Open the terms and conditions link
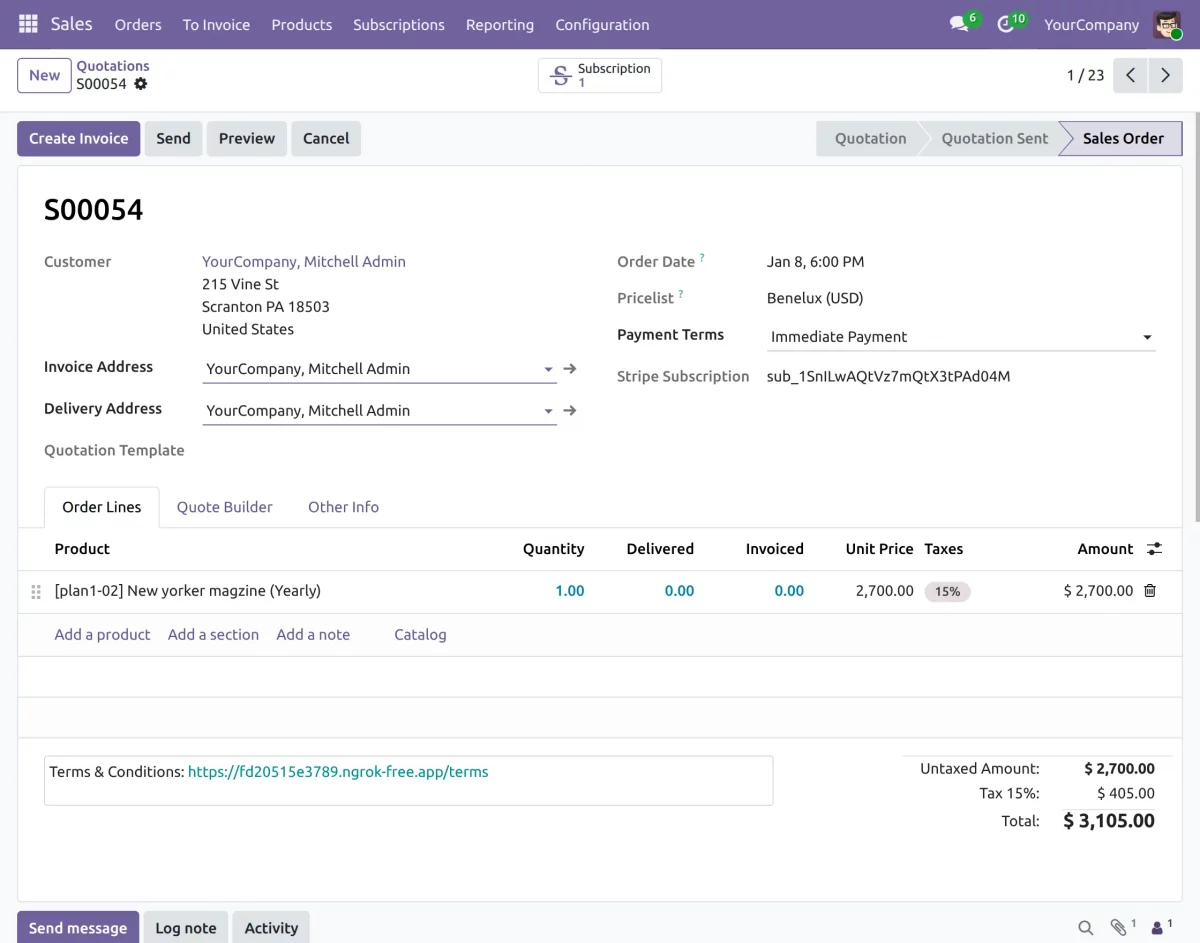Image resolution: width=1200 pixels, height=943 pixels. [338, 772]
